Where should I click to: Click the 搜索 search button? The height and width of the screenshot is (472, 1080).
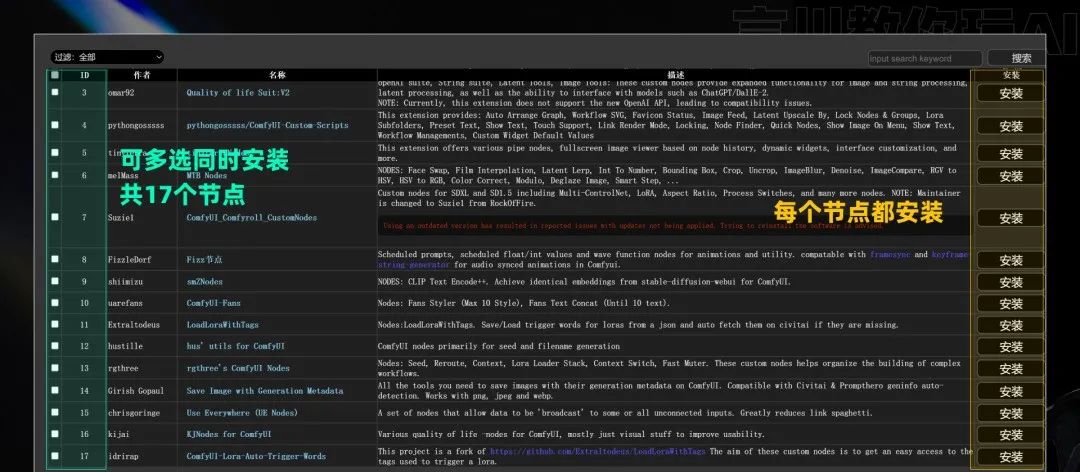point(1021,59)
